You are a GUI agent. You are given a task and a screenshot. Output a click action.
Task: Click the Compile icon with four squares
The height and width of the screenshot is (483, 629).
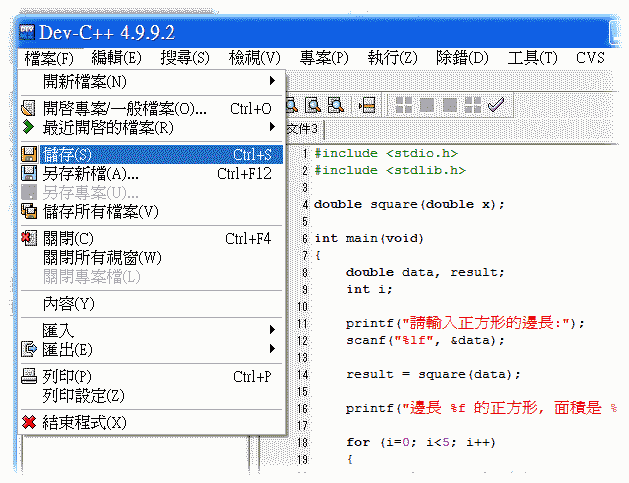(404, 105)
